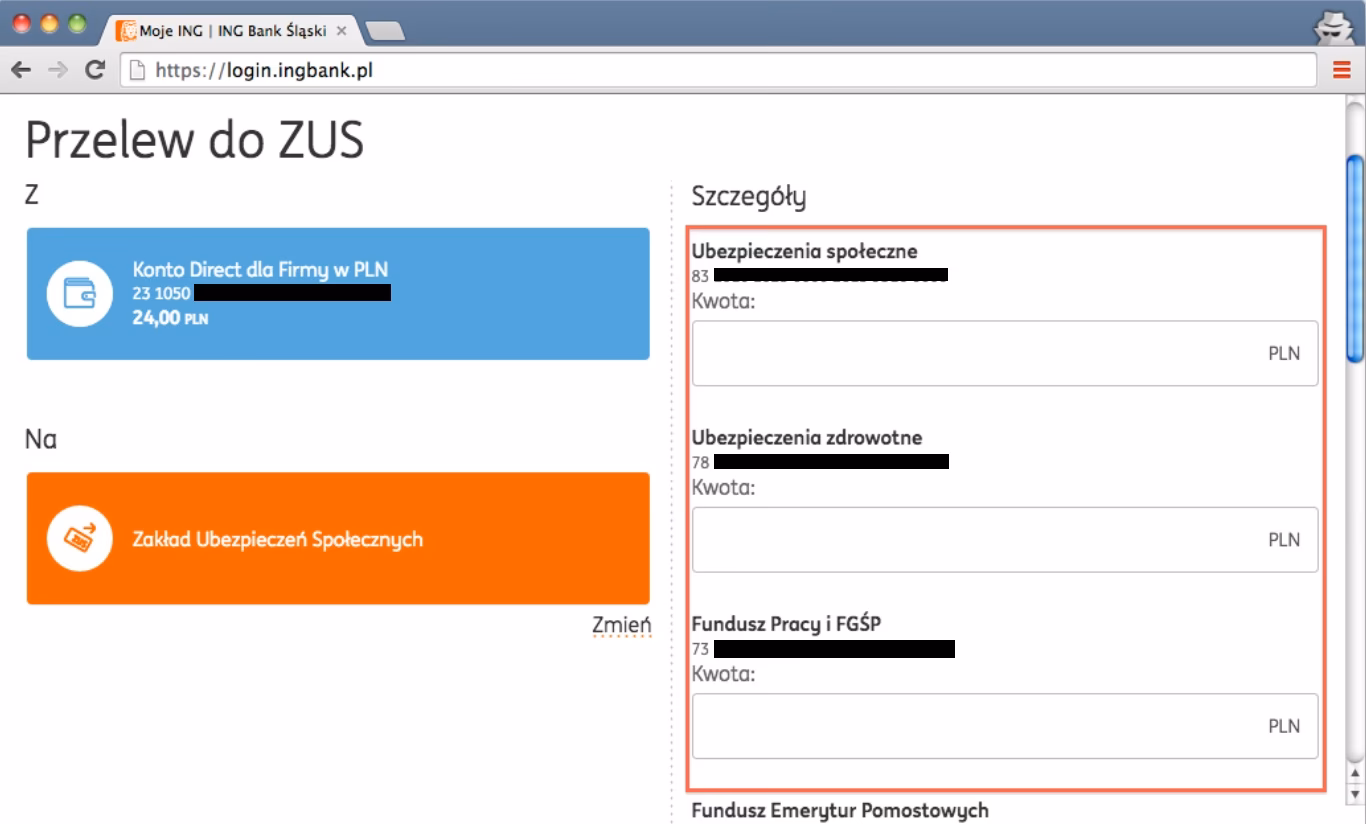The image size is (1366, 824).
Task: Click the browser forward arrow
Action: click(x=58, y=71)
